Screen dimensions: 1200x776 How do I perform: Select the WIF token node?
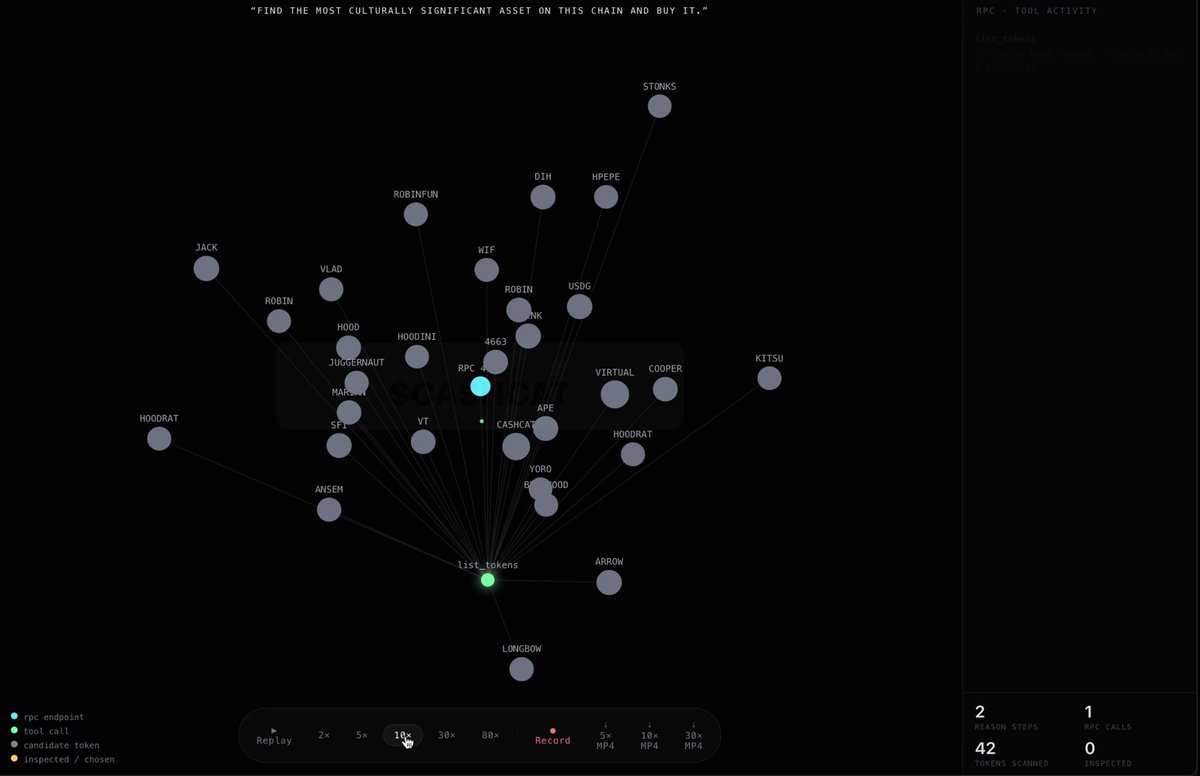[487, 270]
